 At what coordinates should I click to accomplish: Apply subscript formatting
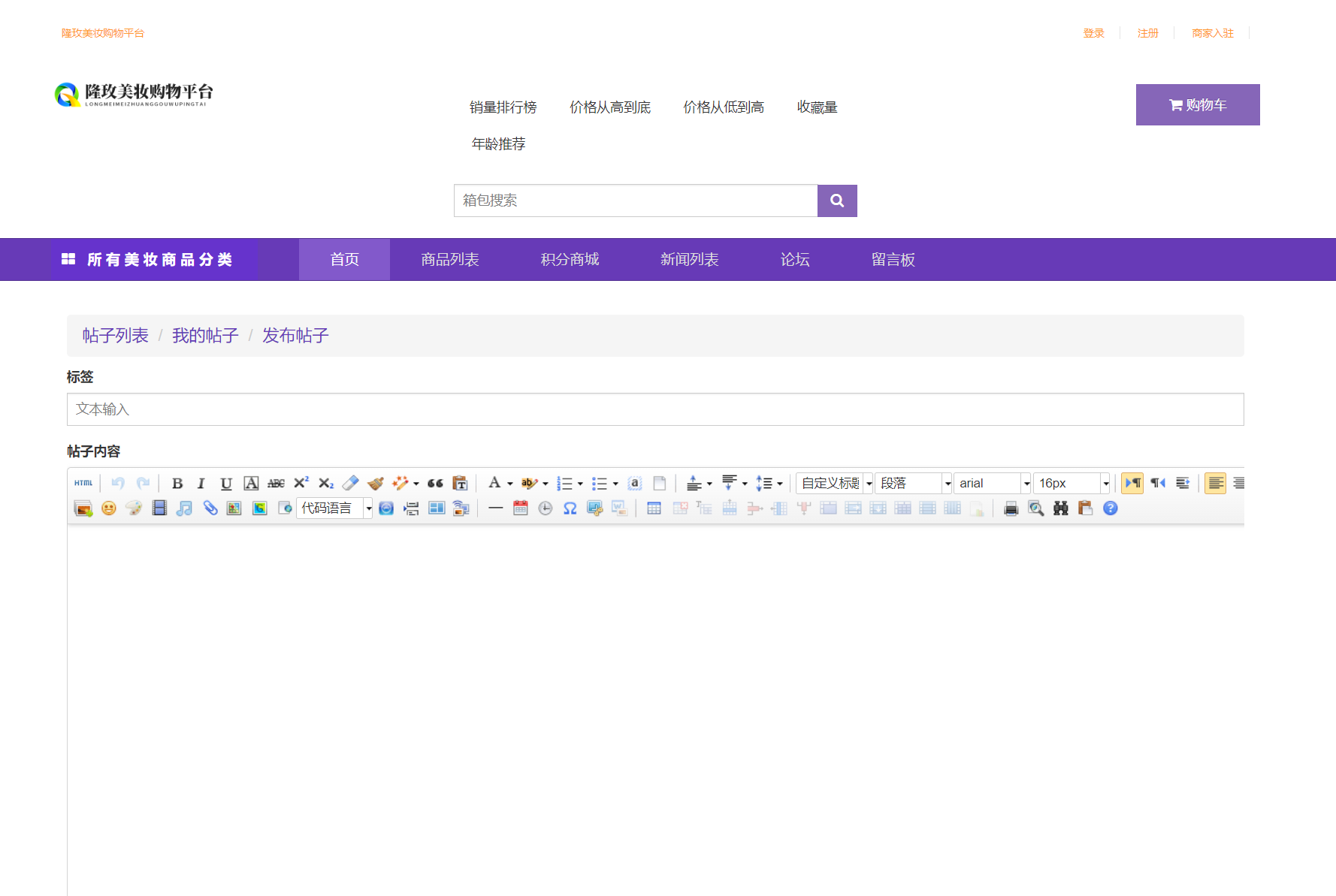[325, 483]
